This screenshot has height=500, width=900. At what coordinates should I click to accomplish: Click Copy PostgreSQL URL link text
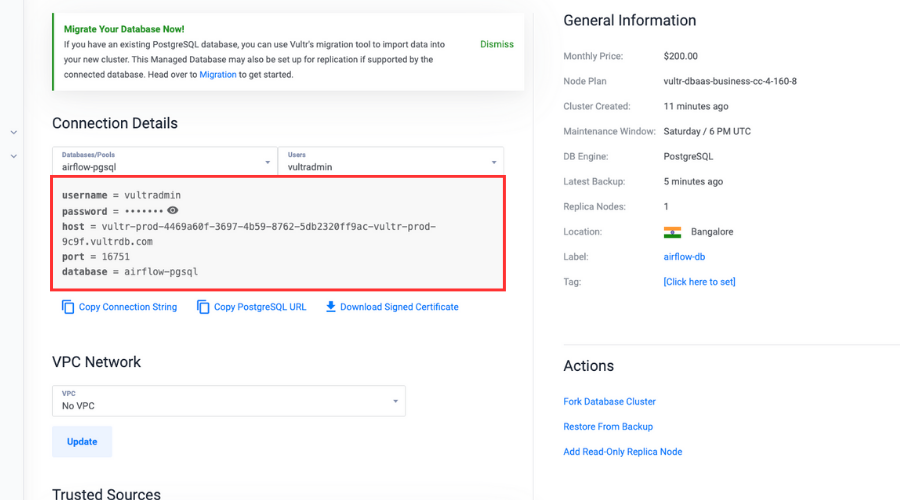(x=260, y=307)
